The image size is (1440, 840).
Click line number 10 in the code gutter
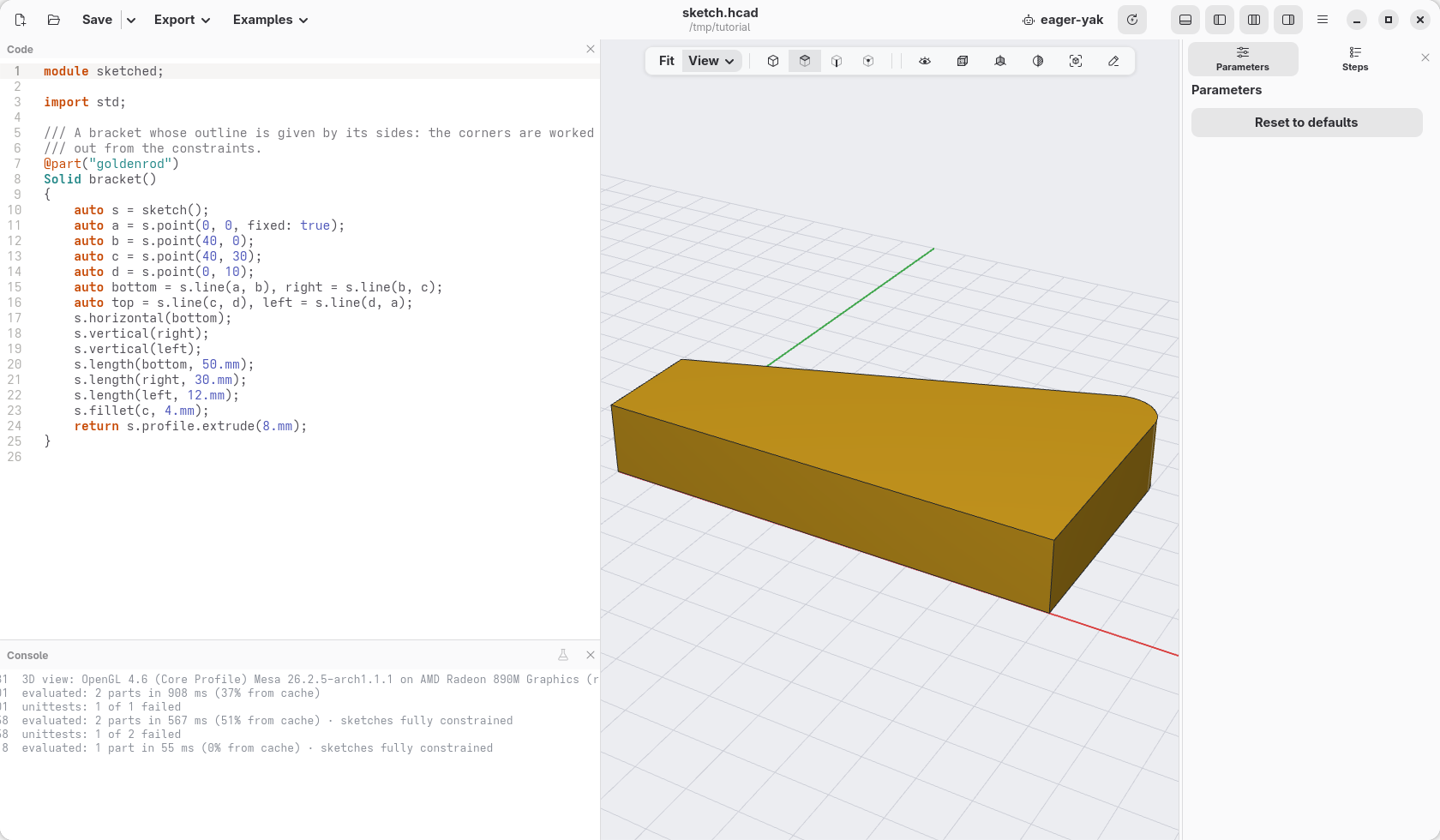click(15, 210)
